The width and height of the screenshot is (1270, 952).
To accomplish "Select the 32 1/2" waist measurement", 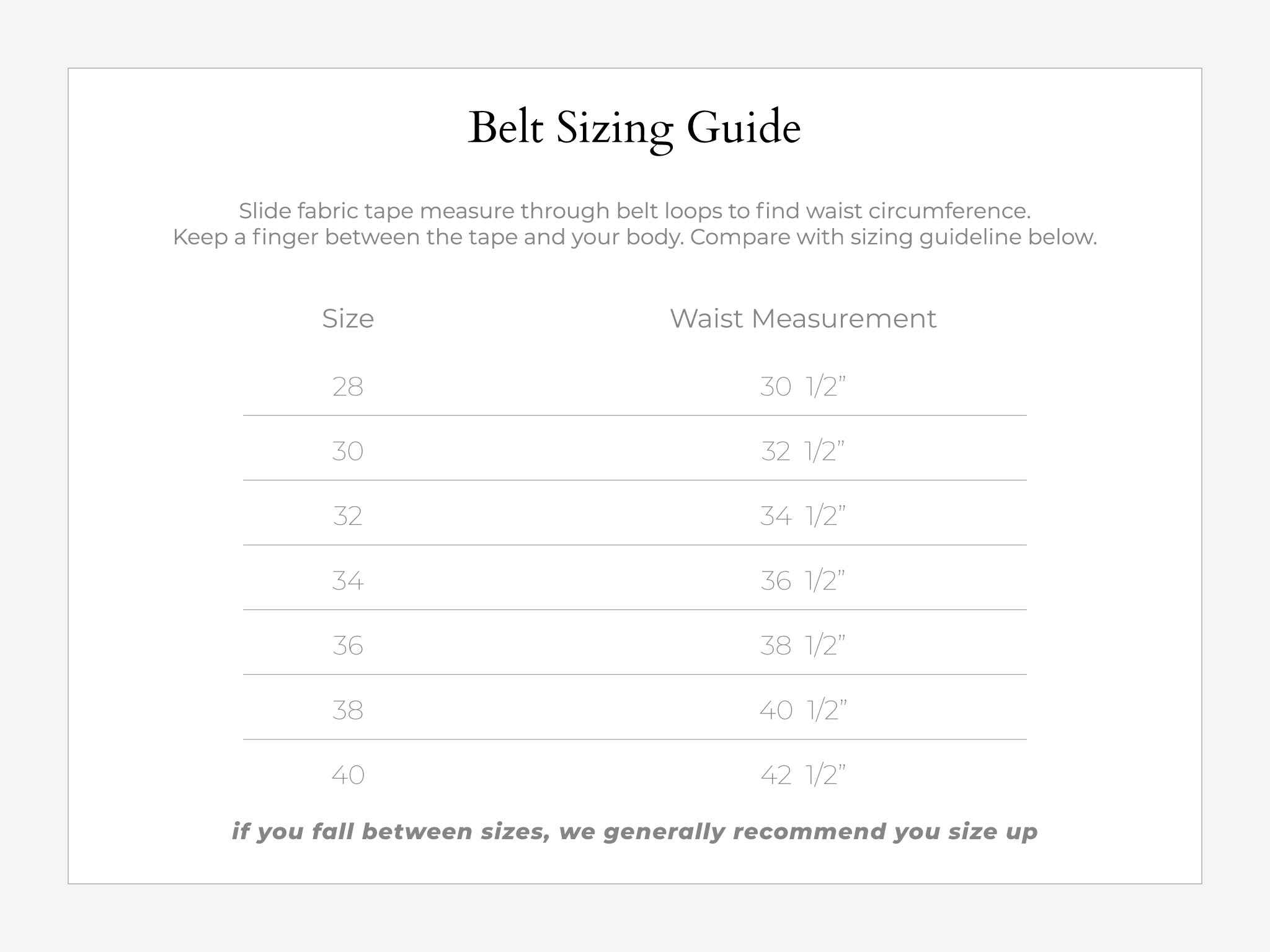I will click(x=803, y=451).
